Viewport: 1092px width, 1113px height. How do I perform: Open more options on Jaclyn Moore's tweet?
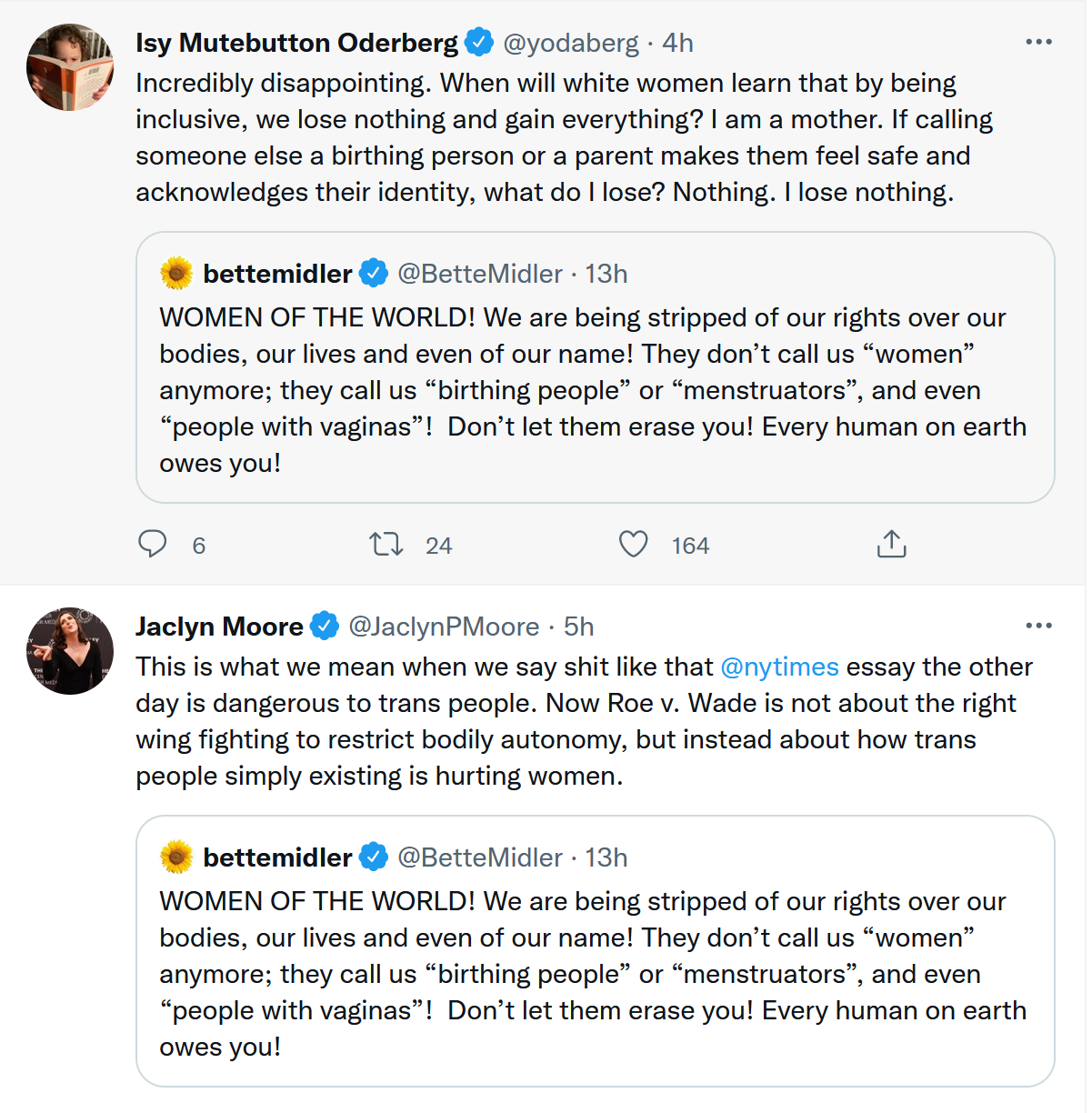(1038, 626)
